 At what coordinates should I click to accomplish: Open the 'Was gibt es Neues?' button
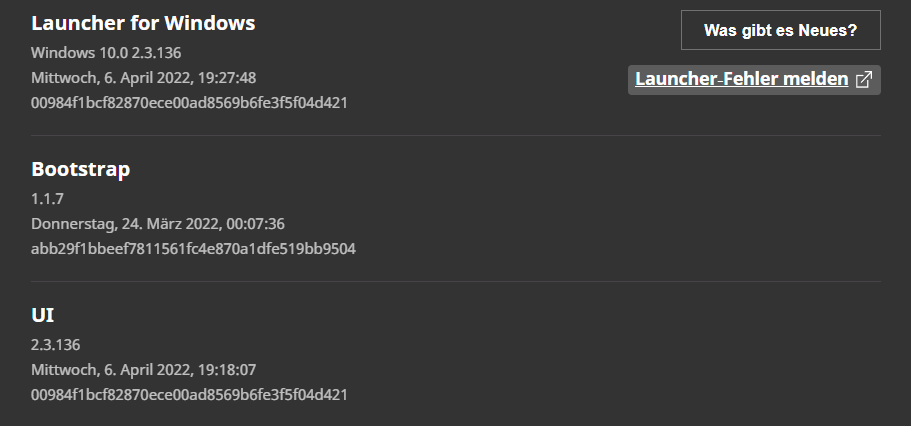[x=780, y=30]
